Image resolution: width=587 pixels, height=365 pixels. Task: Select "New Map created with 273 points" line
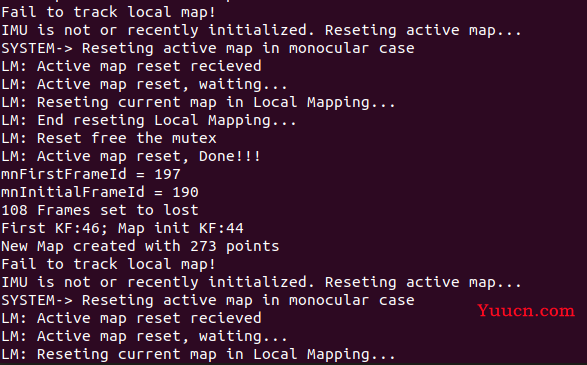point(140,246)
